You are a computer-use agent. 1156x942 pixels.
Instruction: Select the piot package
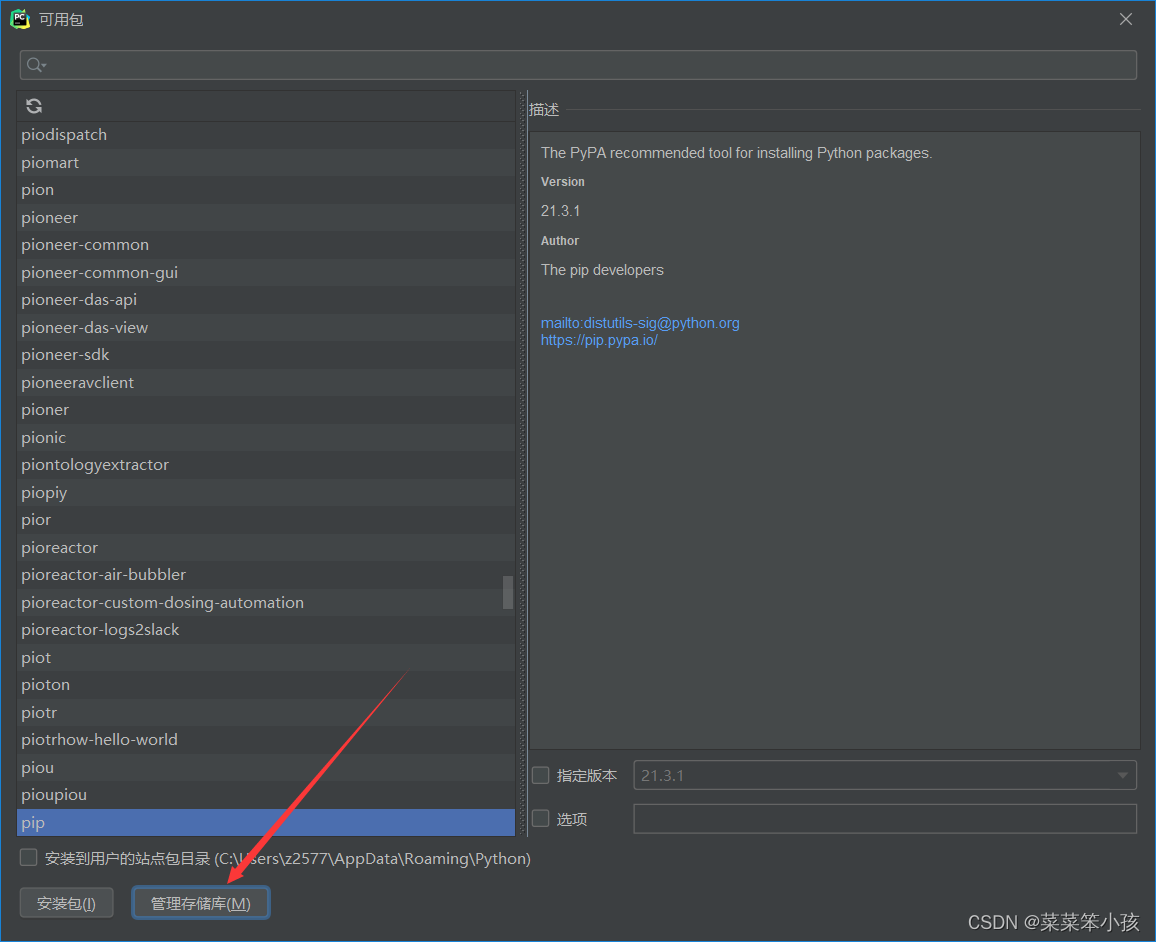(x=265, y=657)
